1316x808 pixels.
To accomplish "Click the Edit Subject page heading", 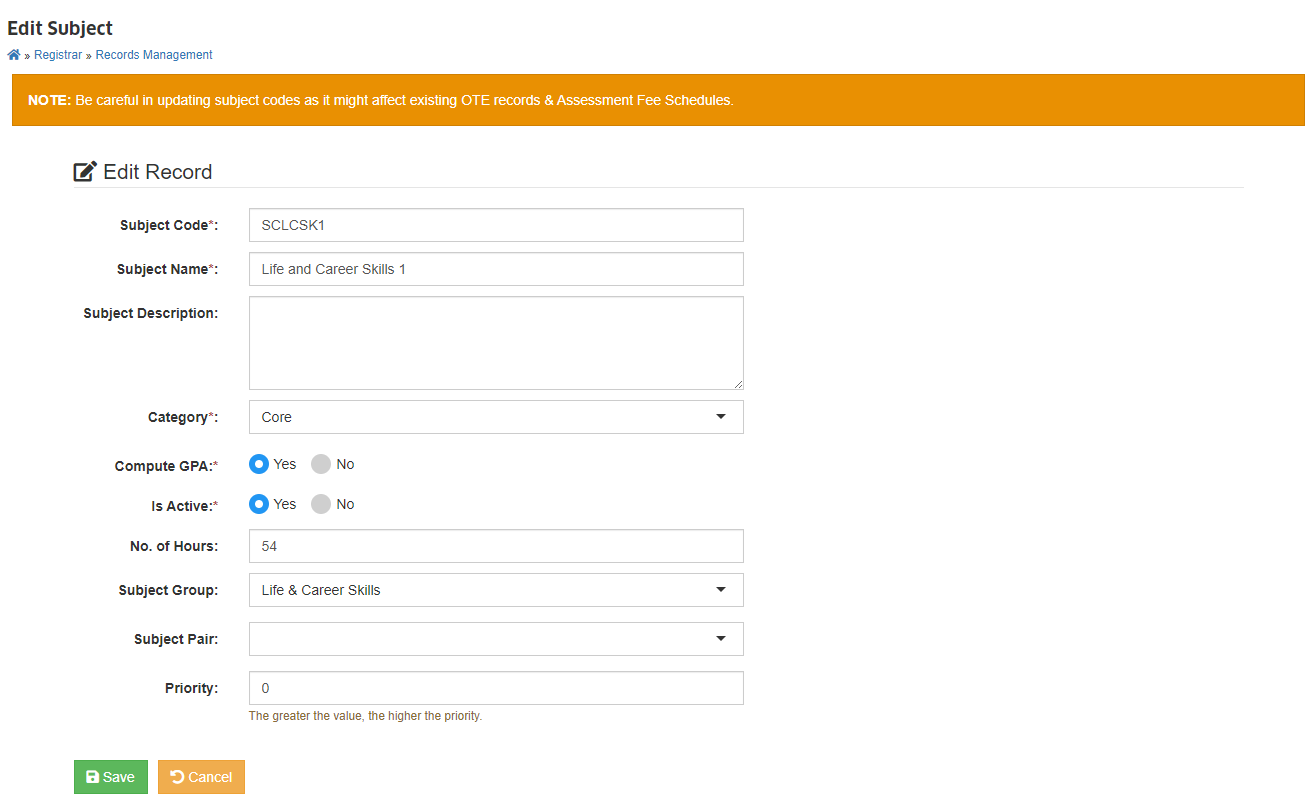I will coord(60,28).
